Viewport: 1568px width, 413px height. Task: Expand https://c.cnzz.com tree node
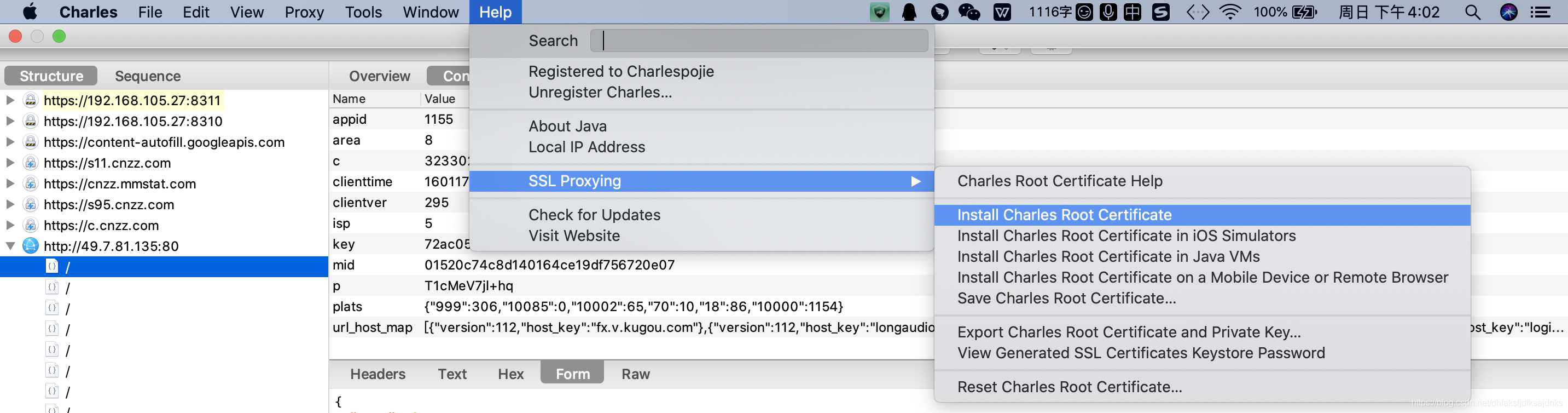tap(10, 225)
